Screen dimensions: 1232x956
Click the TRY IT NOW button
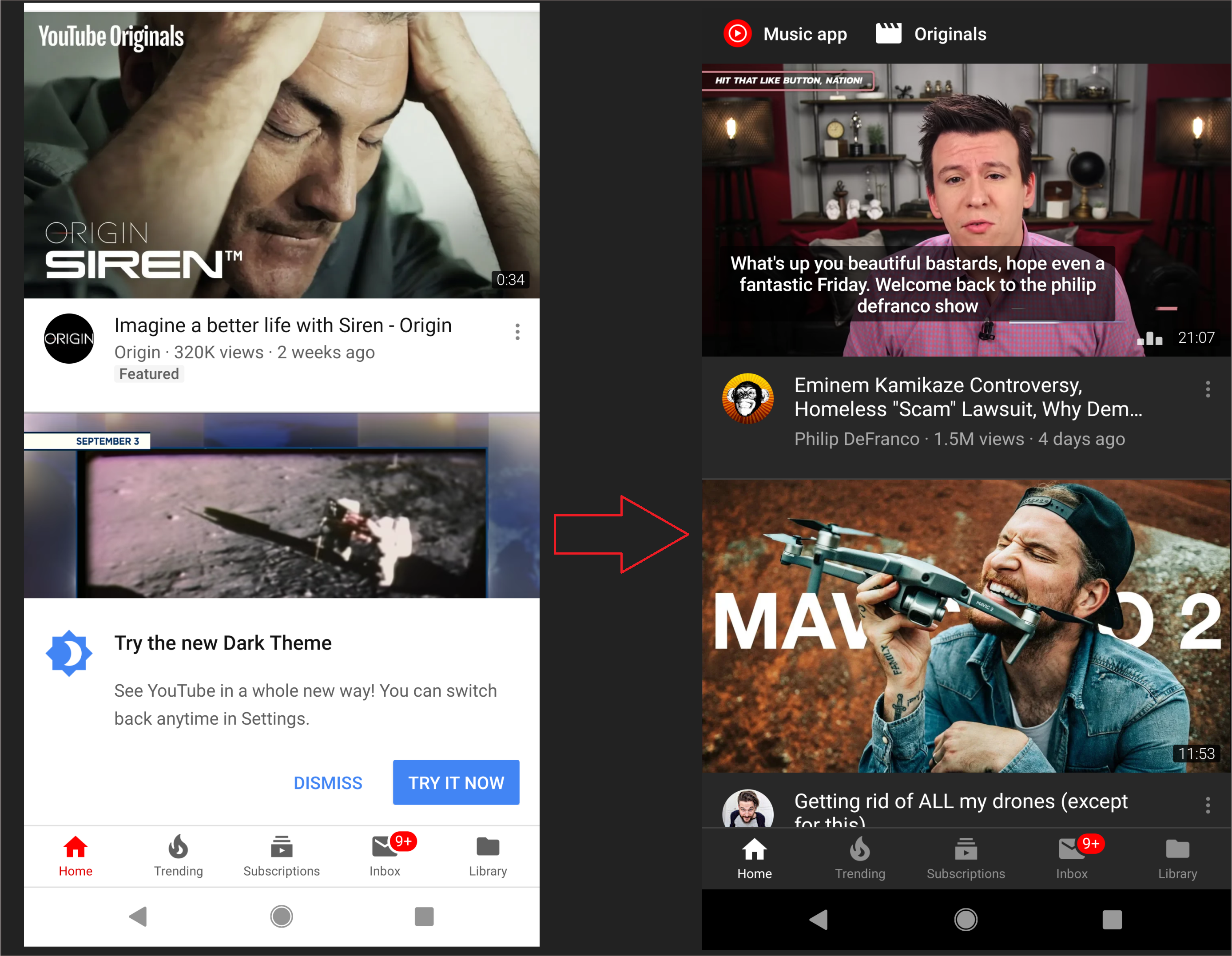(456, 782)
